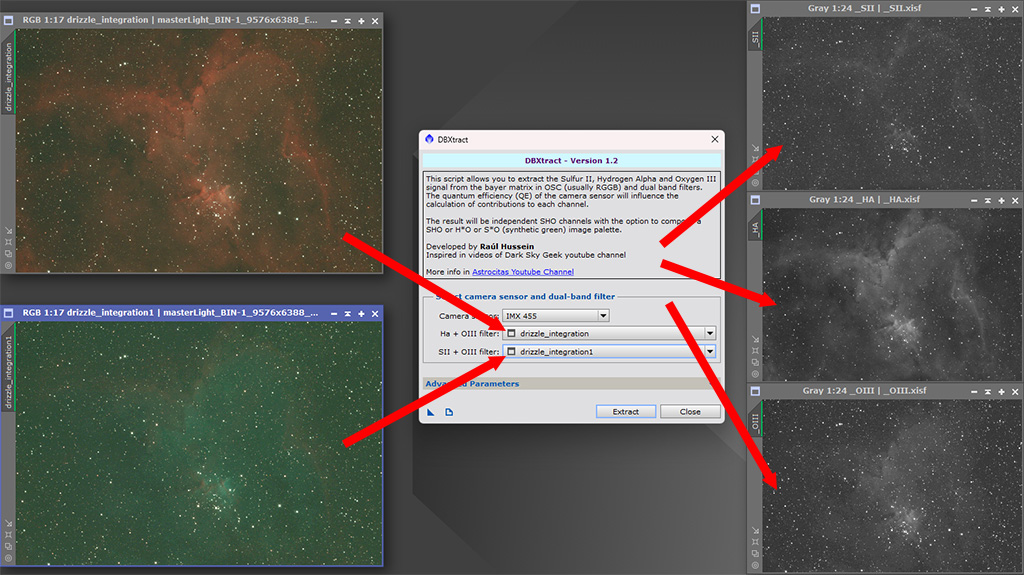
Task: Maximize the _OIII image window
Action: (1002, 390)
